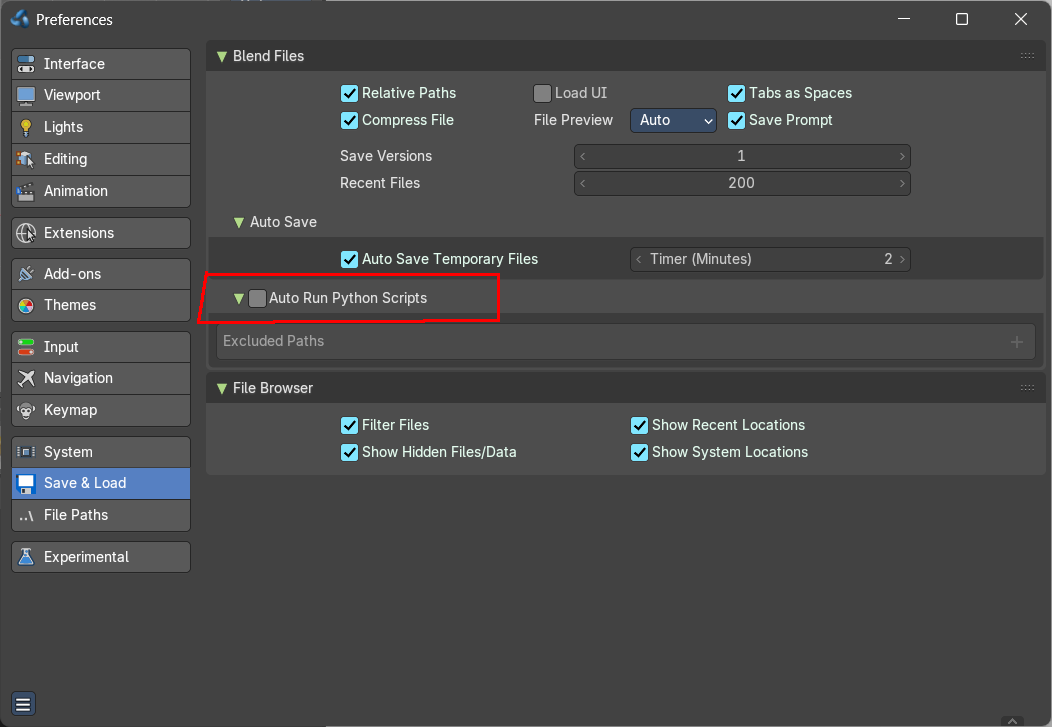
Task: Increase Recent Files count
Action: 902,183
